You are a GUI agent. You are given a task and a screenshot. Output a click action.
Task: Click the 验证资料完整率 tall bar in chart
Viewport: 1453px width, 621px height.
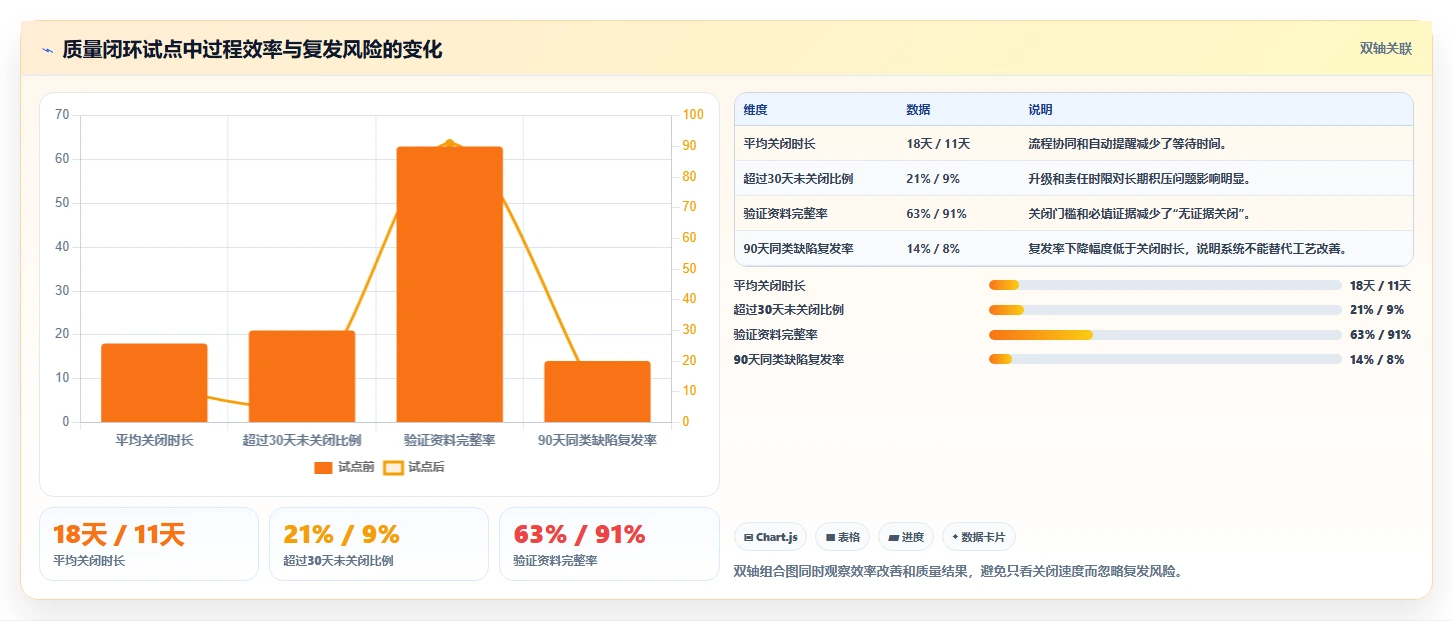[449, 284]
